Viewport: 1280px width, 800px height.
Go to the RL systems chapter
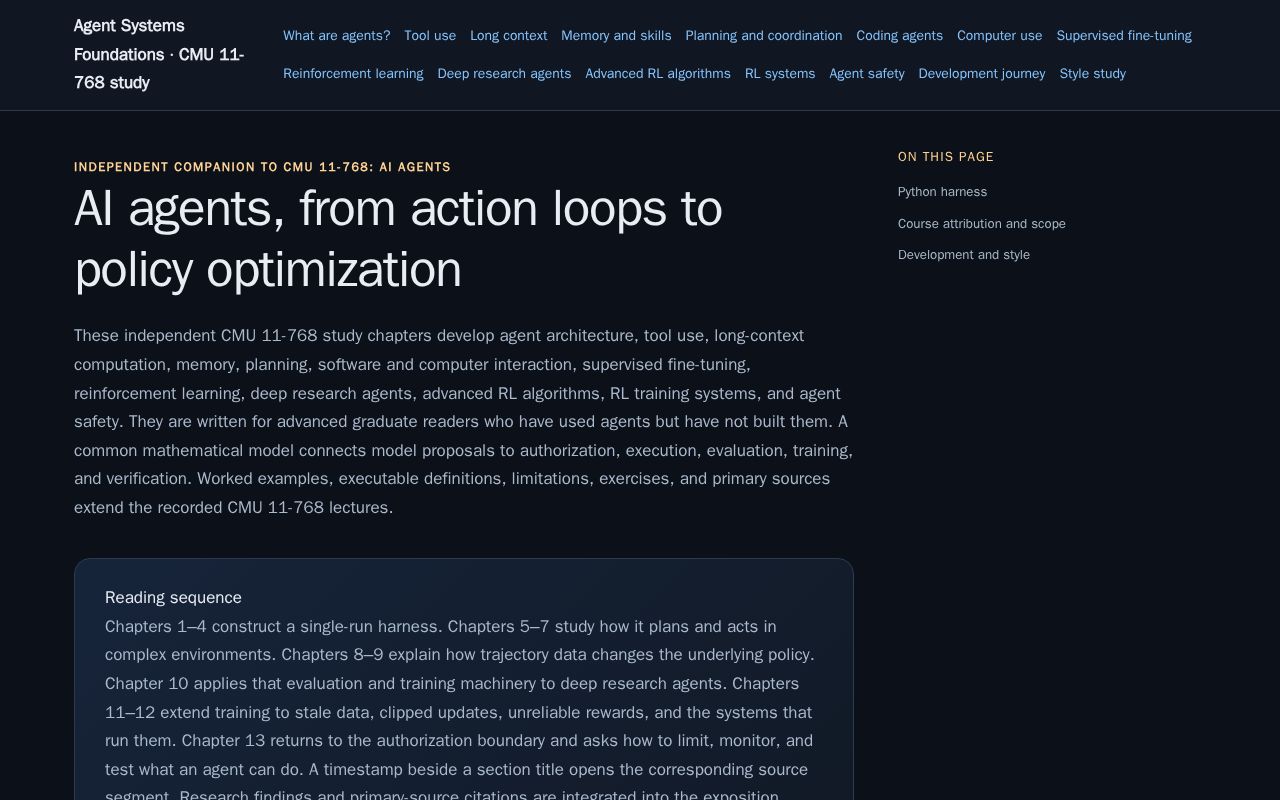coord(780,74)
